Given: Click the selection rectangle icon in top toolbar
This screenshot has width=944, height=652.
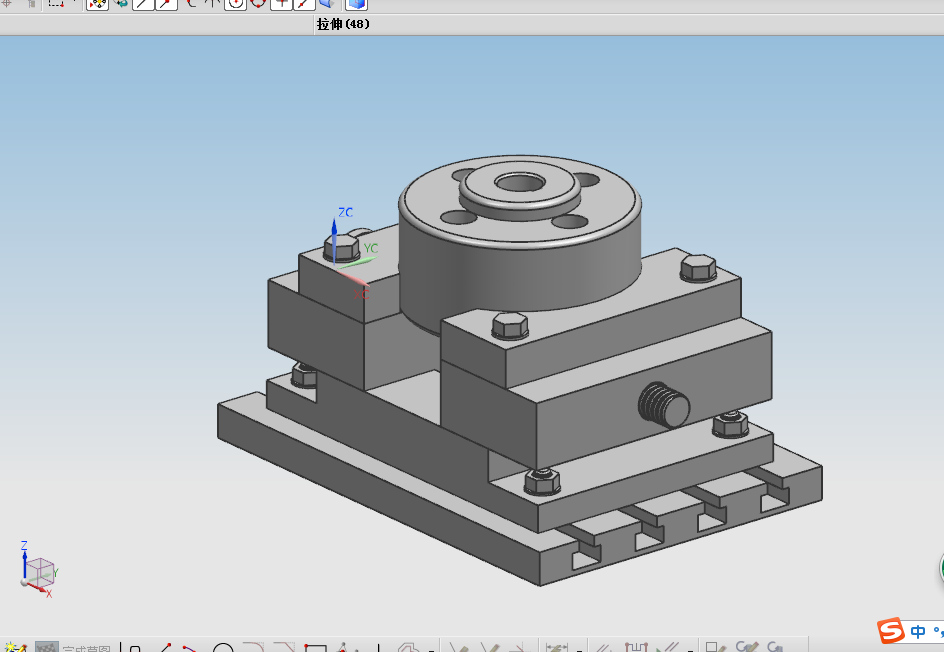Looking at the screenshot, I should 57,4.
